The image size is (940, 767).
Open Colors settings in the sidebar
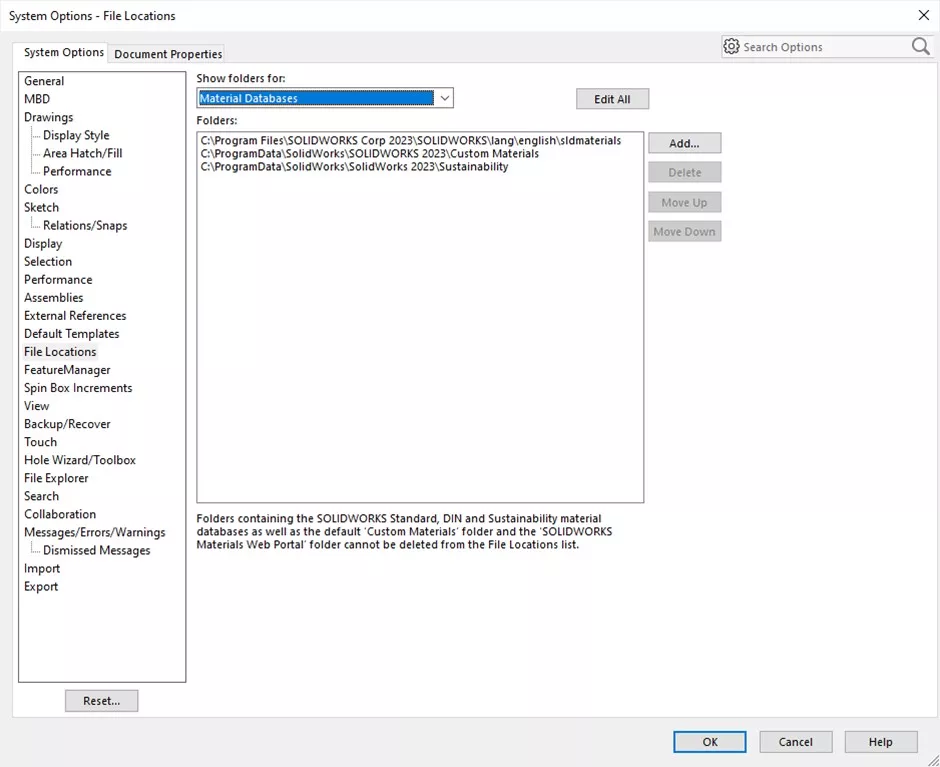tap(41, 189)
